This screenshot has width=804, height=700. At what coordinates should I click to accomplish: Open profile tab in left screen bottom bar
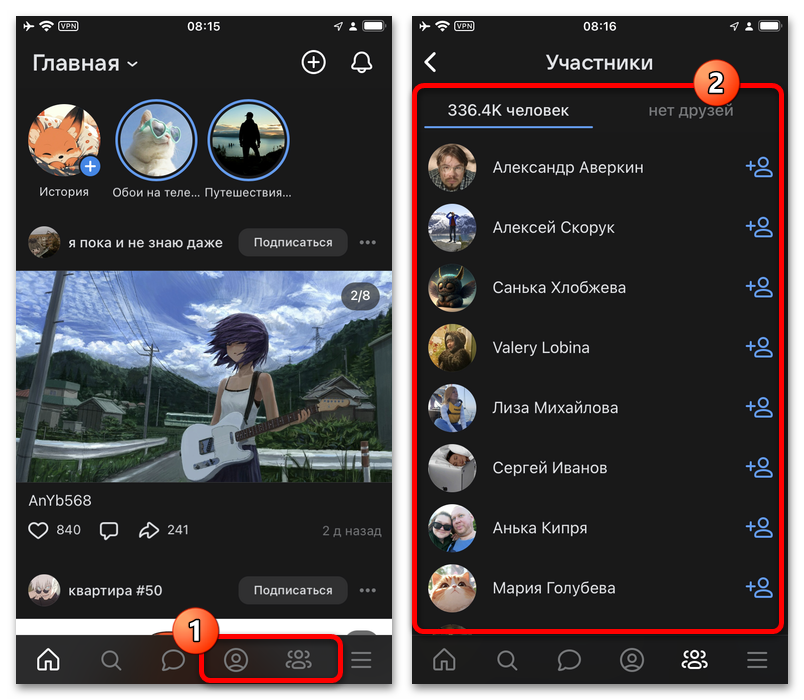pos(236,660)
